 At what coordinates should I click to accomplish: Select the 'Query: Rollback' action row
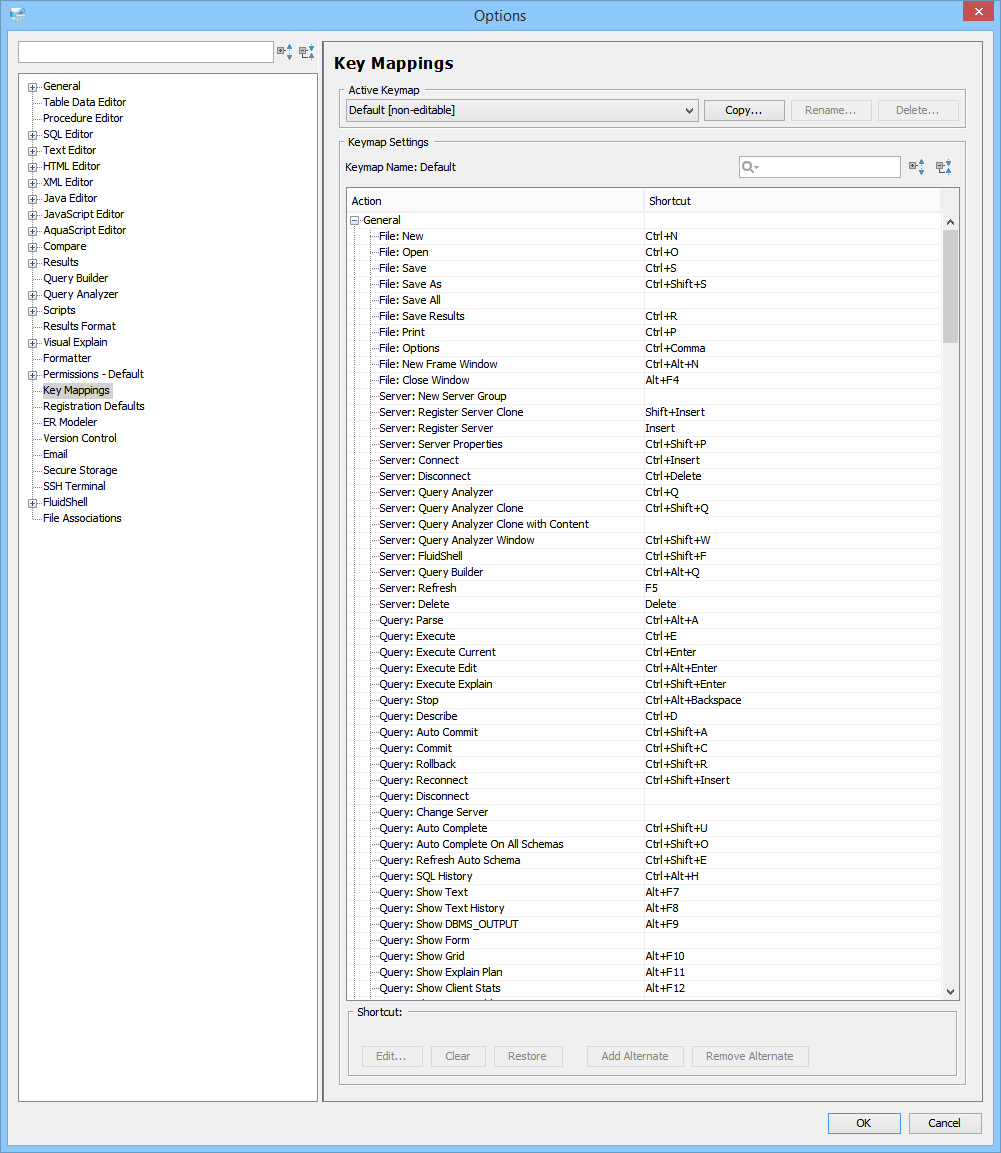coord(644,765)
